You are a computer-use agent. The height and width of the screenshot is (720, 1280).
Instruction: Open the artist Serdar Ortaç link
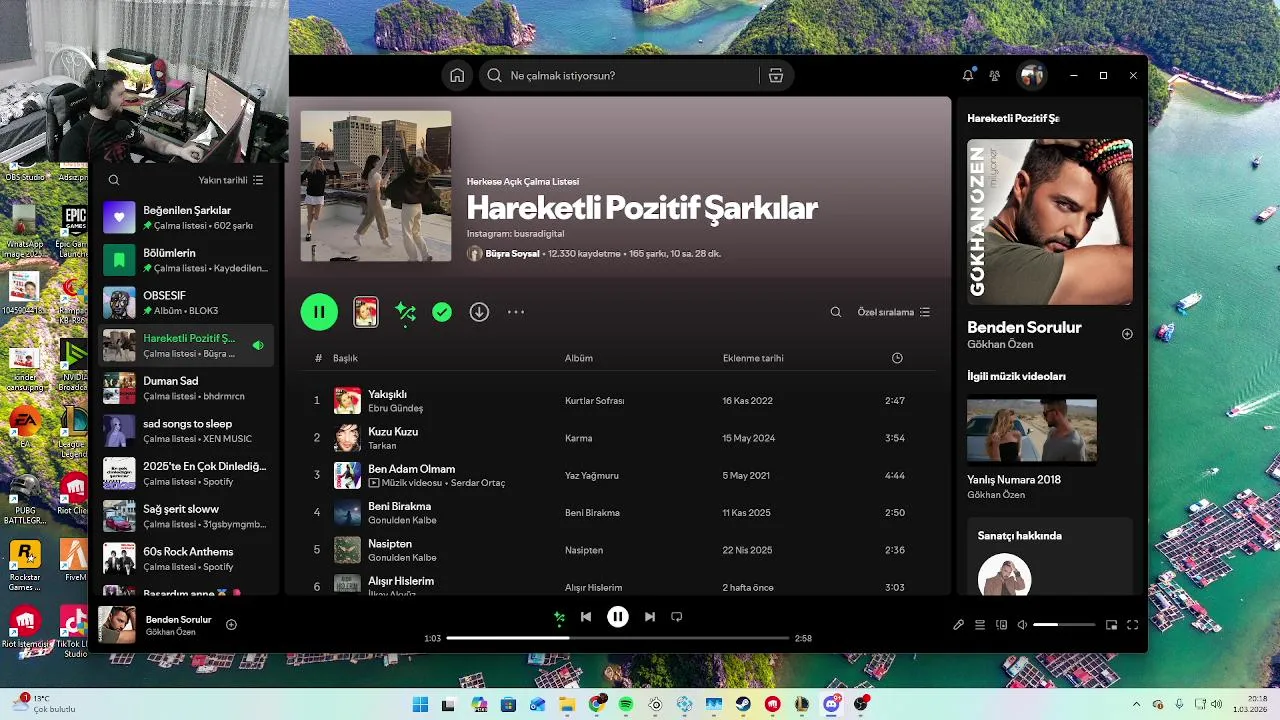click(x=478, y=483)
